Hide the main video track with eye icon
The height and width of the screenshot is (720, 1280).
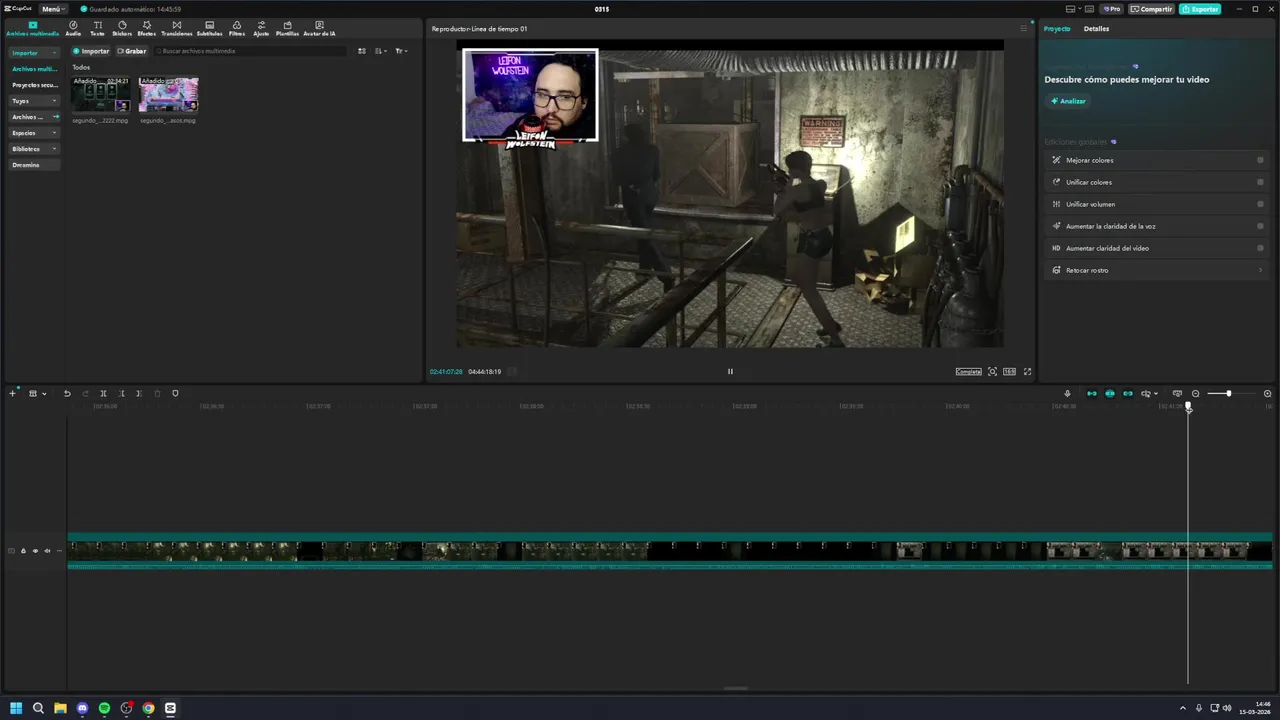35,551
